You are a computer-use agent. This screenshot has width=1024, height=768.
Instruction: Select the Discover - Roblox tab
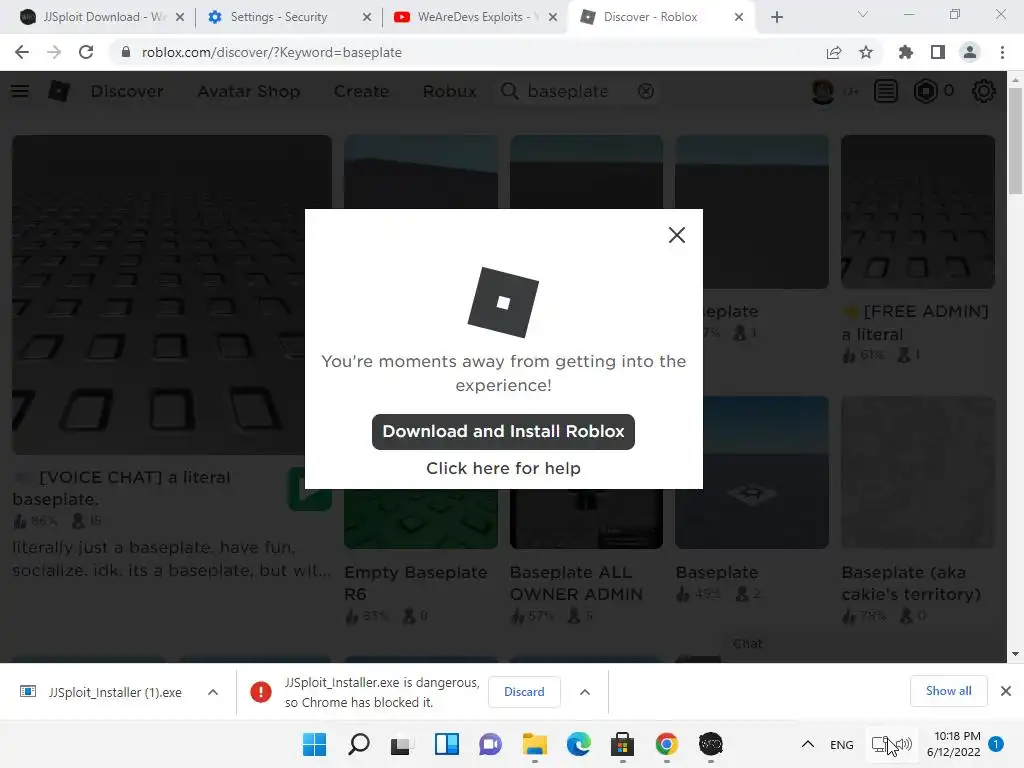click(650, 17)
